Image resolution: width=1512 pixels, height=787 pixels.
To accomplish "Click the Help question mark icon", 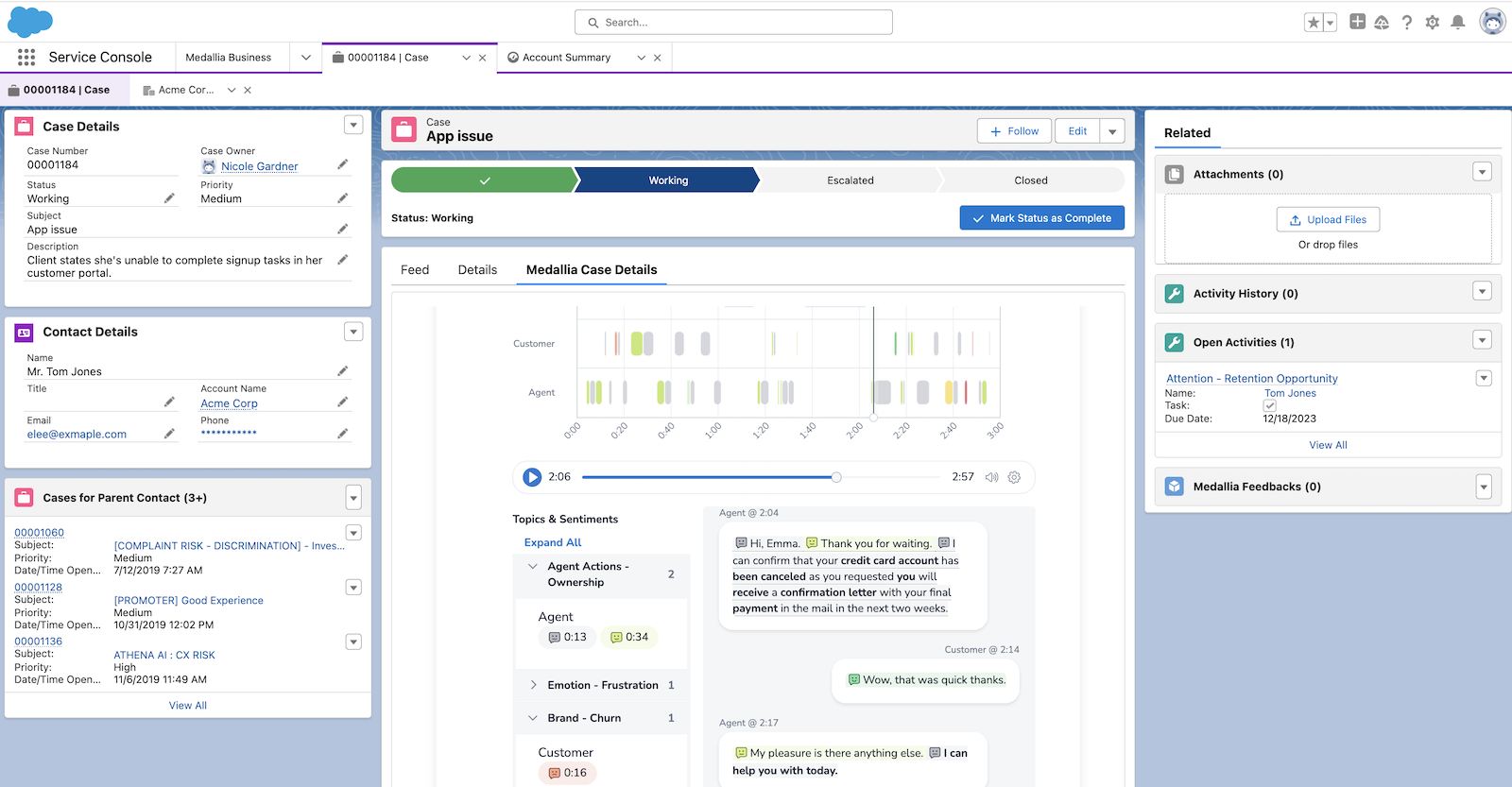I will (x=1407, y=22).
